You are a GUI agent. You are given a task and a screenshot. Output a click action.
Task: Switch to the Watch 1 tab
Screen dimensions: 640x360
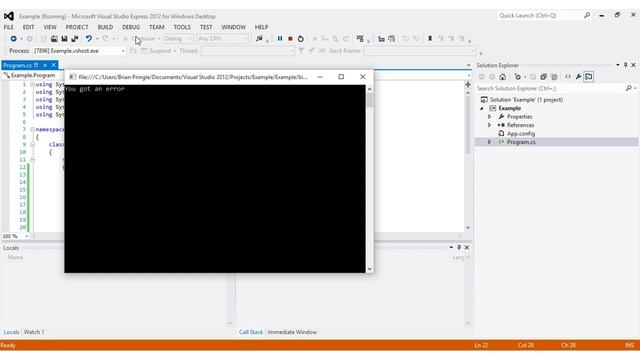click(x=34, y=332)
